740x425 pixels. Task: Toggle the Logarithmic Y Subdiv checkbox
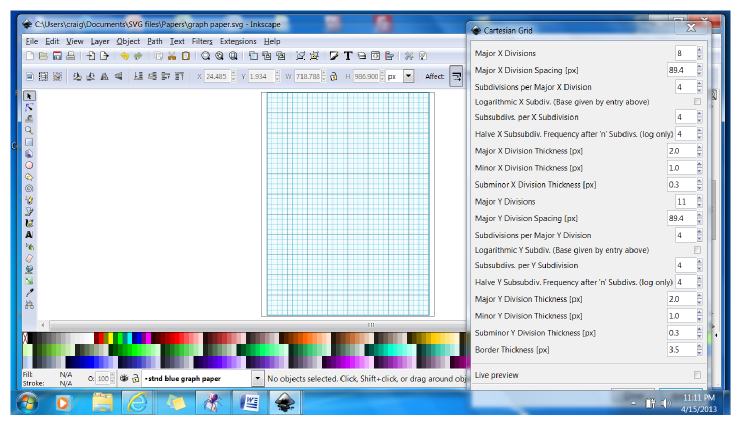click(698, 250)
